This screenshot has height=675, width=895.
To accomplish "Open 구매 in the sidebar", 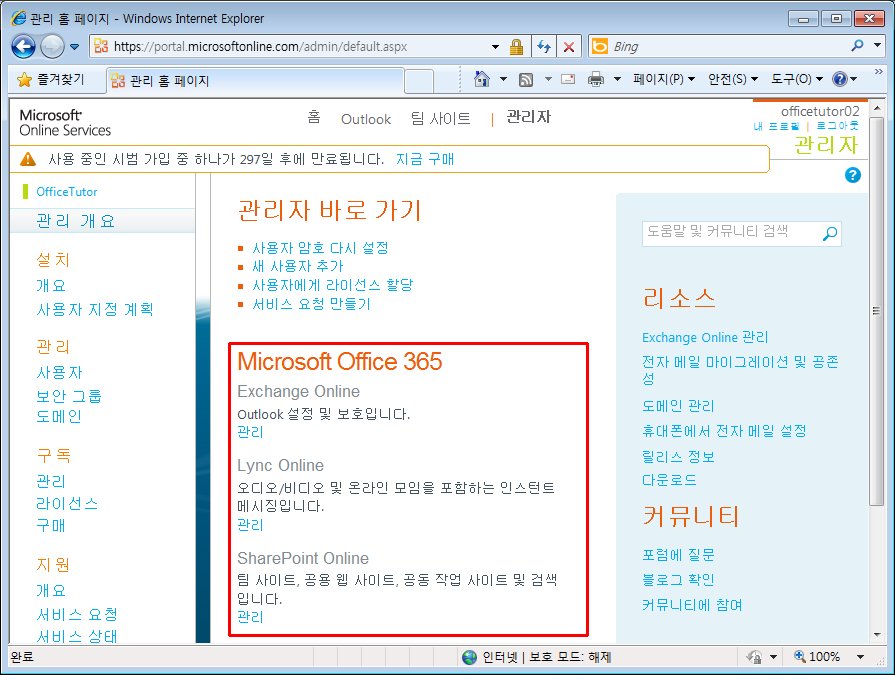I will pyautogui.click(x=51, y=526).
